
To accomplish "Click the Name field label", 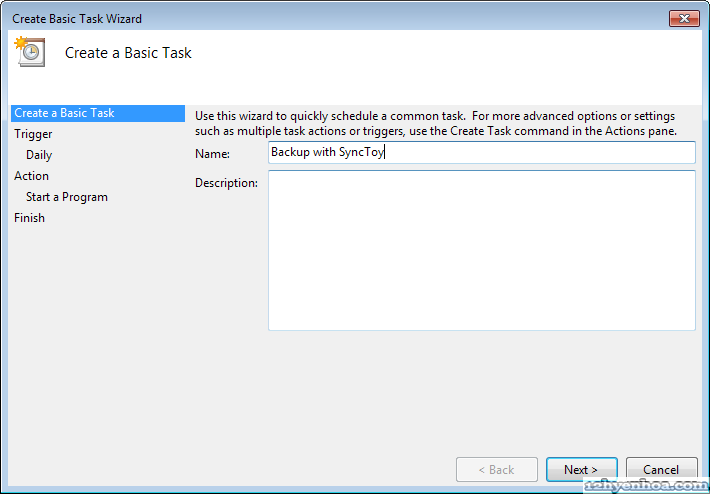I will [212, 154].
